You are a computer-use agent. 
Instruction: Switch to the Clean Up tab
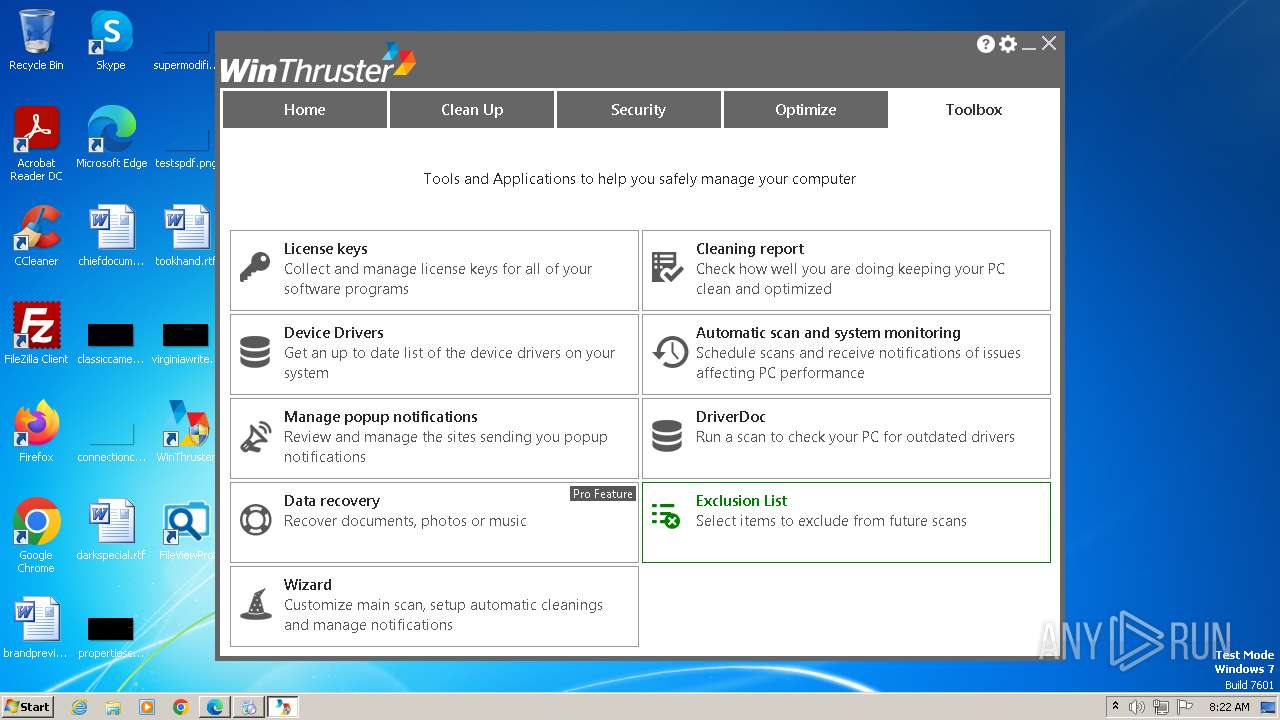(x=472, y=110)
